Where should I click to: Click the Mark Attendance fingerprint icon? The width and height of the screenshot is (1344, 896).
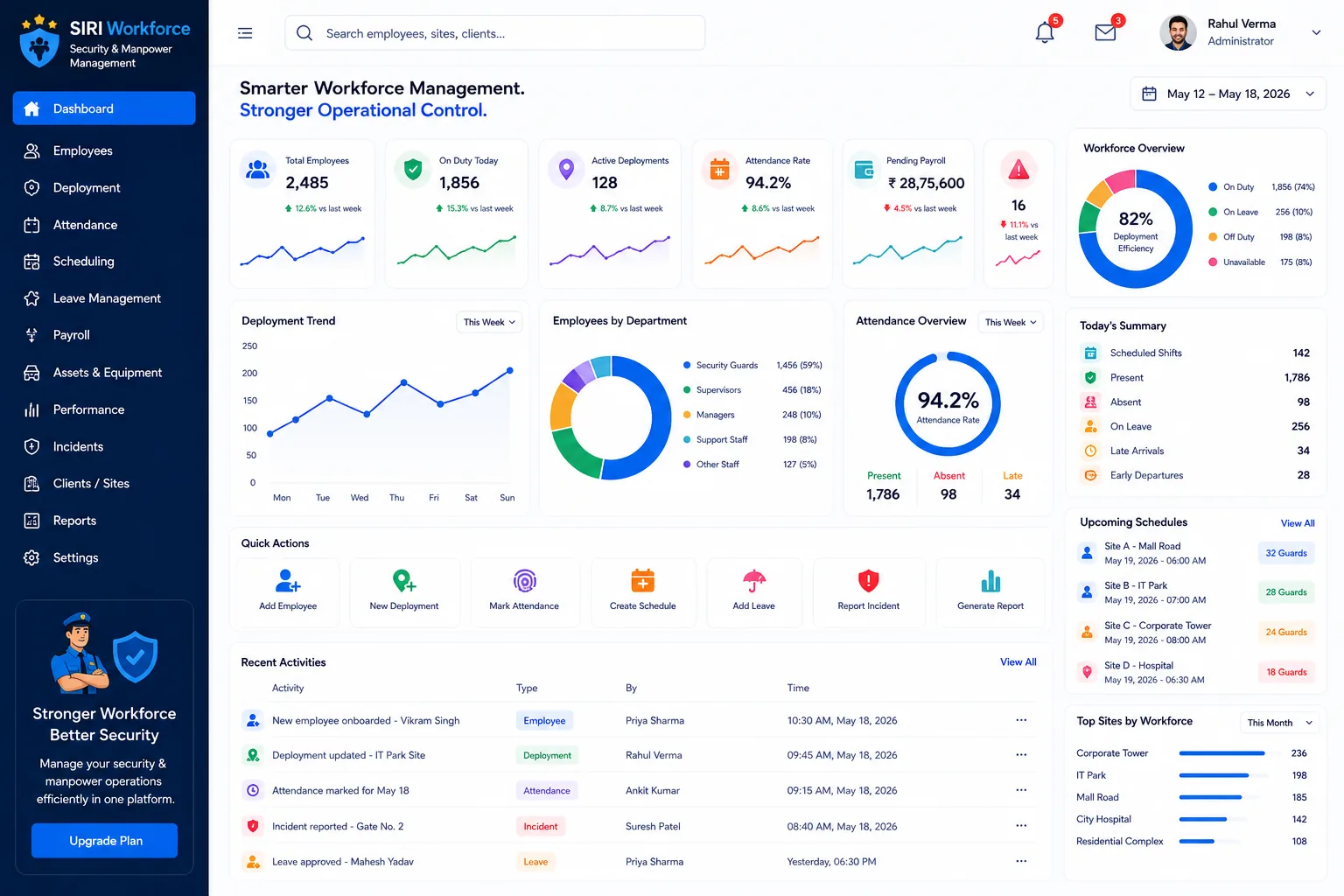click(x=524, y=580)
